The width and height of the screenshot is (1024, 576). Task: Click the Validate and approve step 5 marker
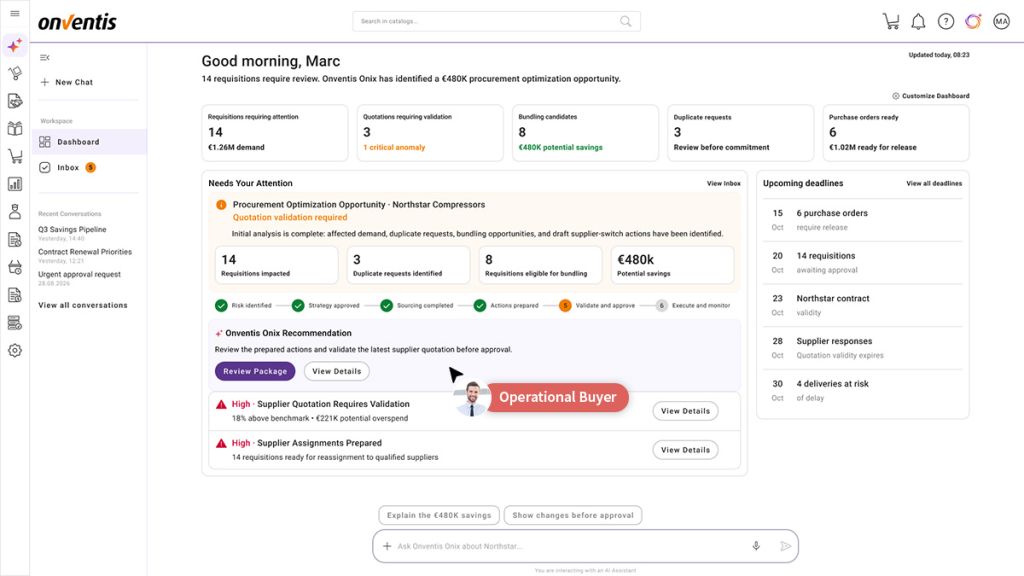click(x=565, y=306)
